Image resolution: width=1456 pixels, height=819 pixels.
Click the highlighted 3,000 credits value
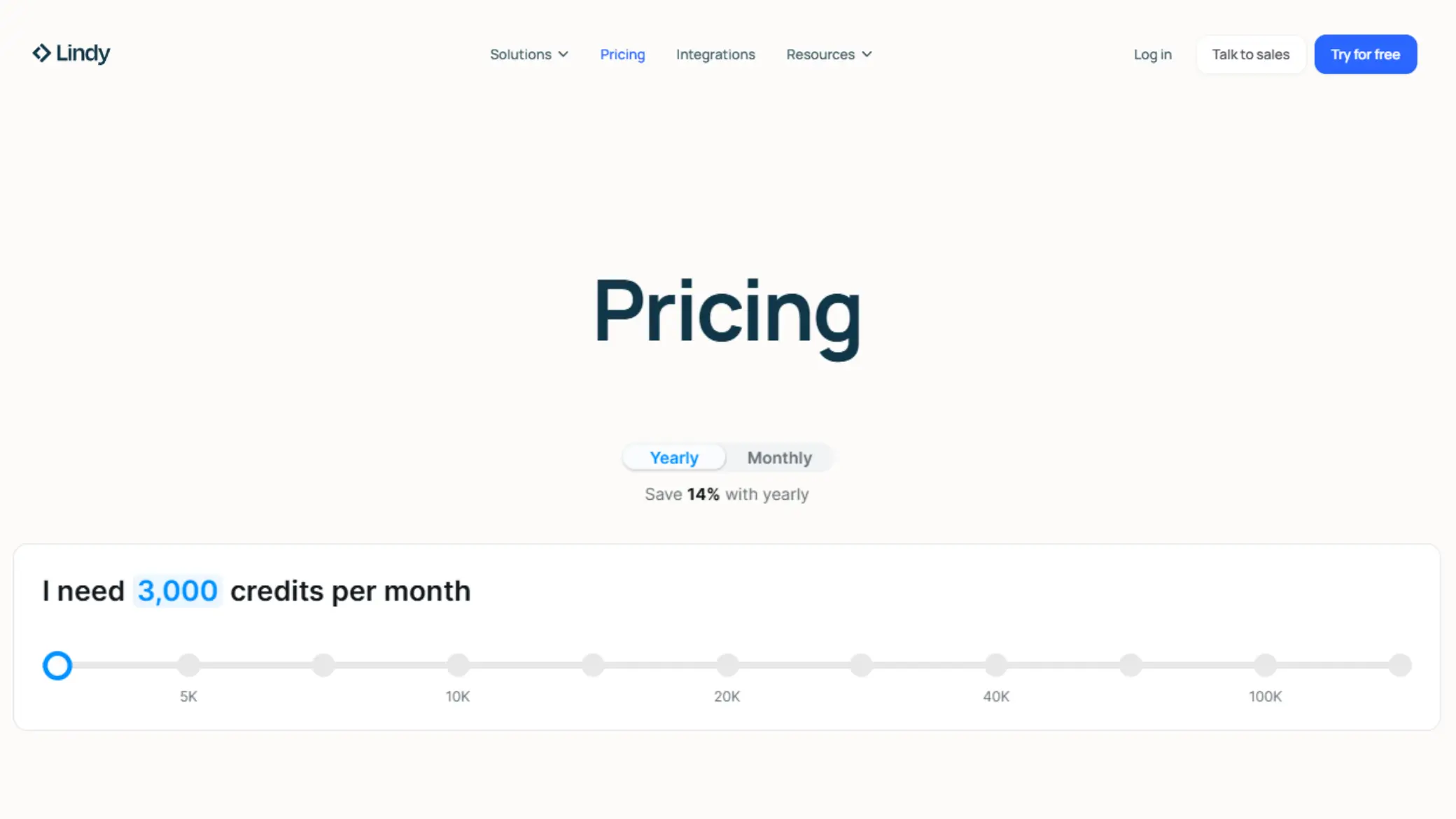[x=176, y=591]
